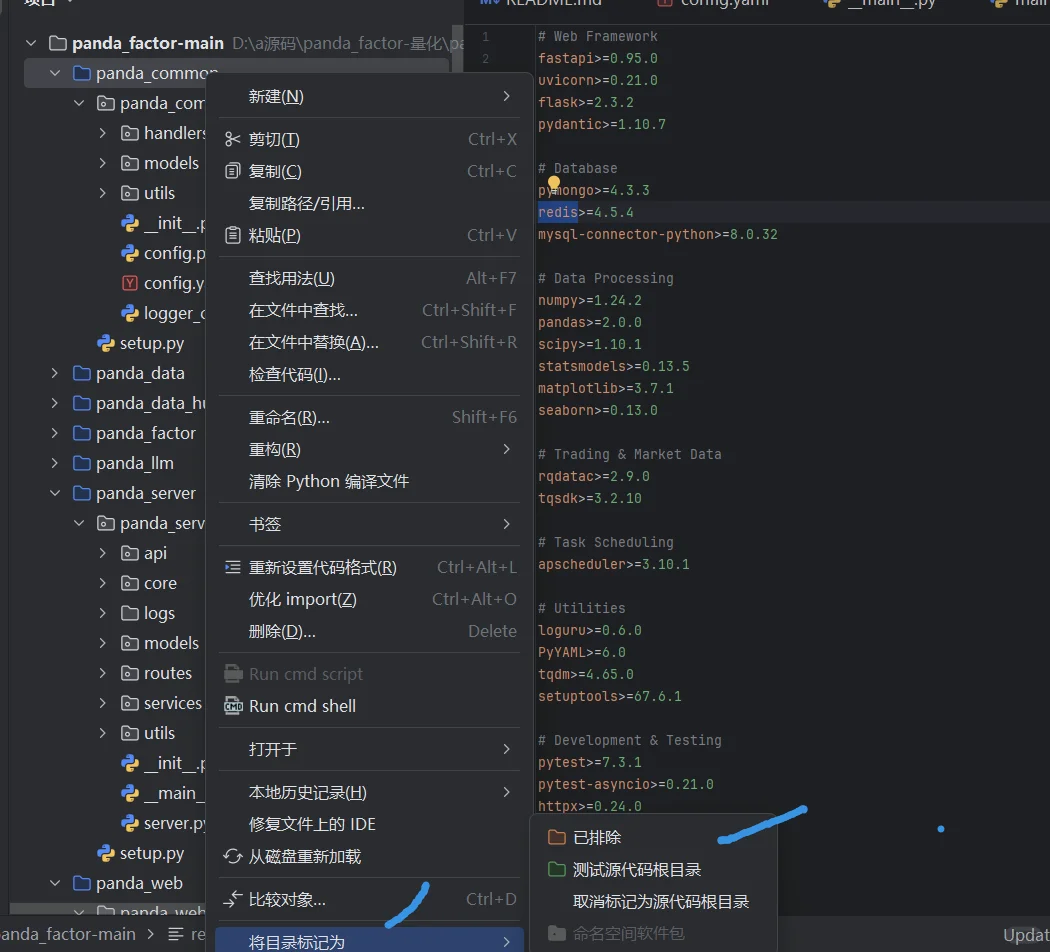Click the # Trading & Market Data comment
The image size is (1050, 952).
[x=629, y=454]
